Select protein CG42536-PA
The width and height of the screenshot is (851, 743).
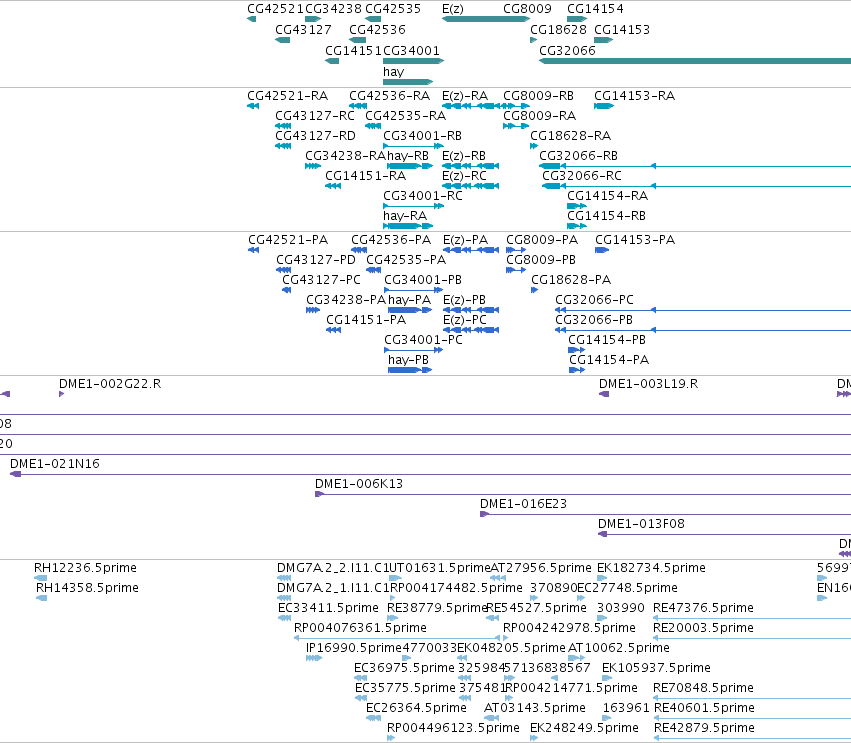(x=391, y=240)
